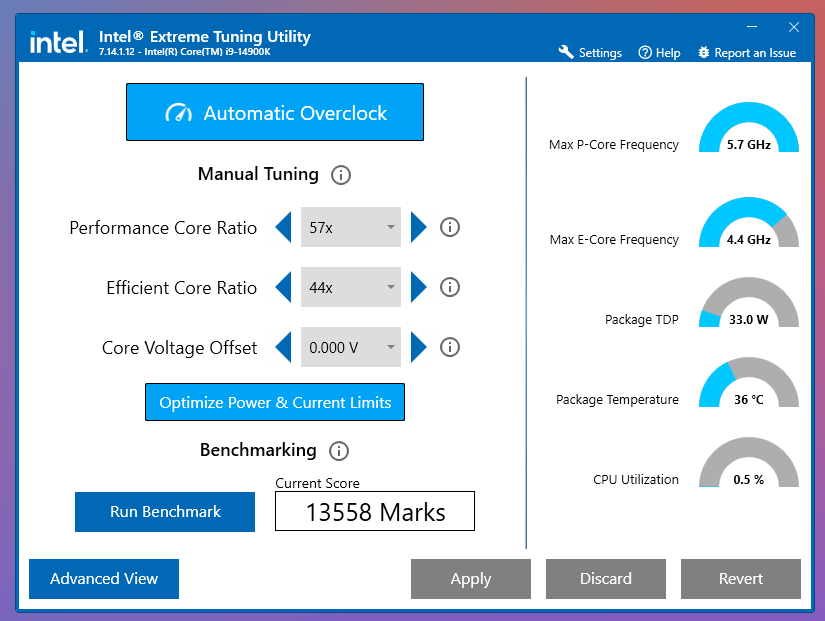Click Package Temperature 36 °C gauge
The height and width of the screenshot is (621, 825).
coord(749,382)
